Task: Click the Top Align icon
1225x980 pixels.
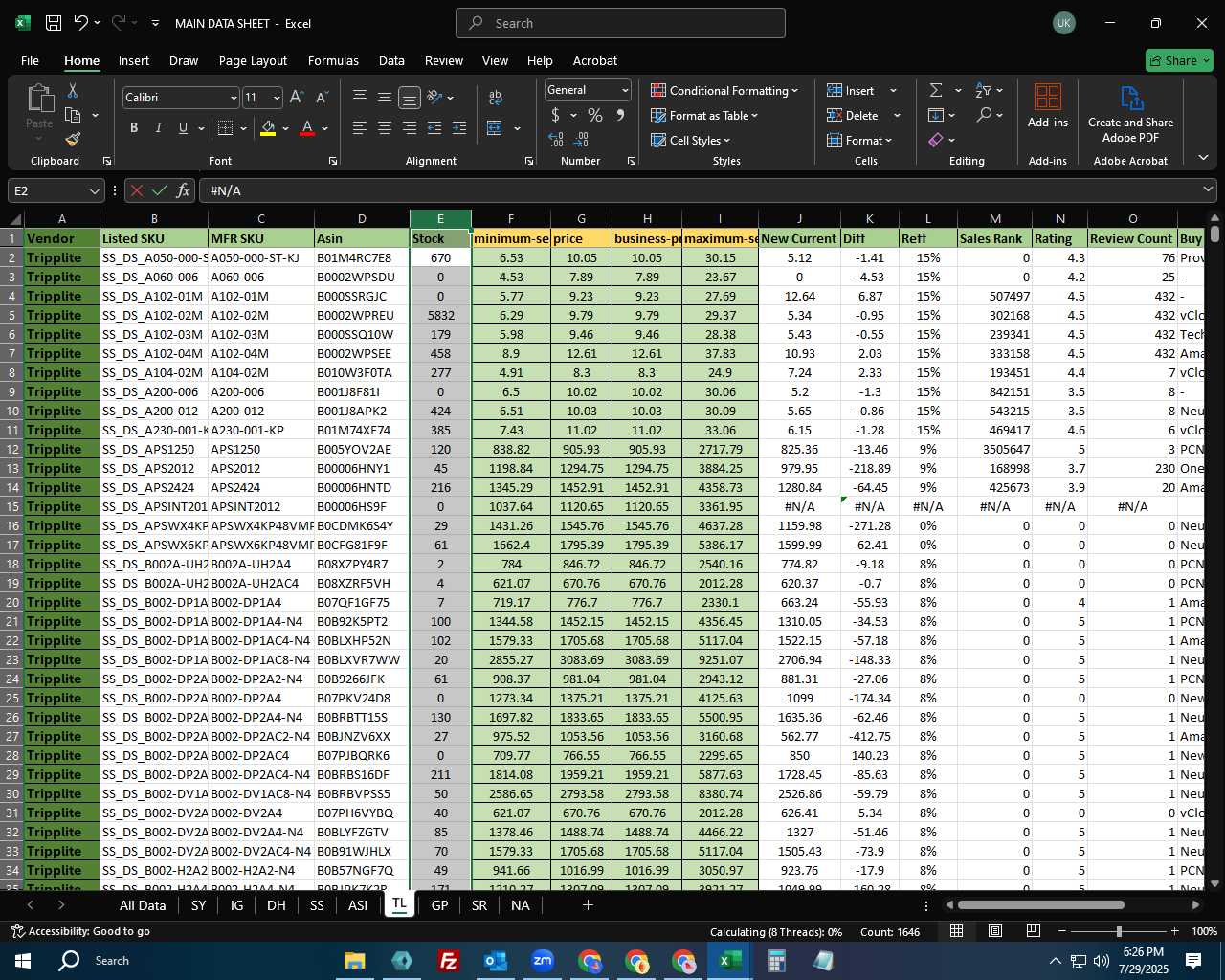Action: point(360,97)
